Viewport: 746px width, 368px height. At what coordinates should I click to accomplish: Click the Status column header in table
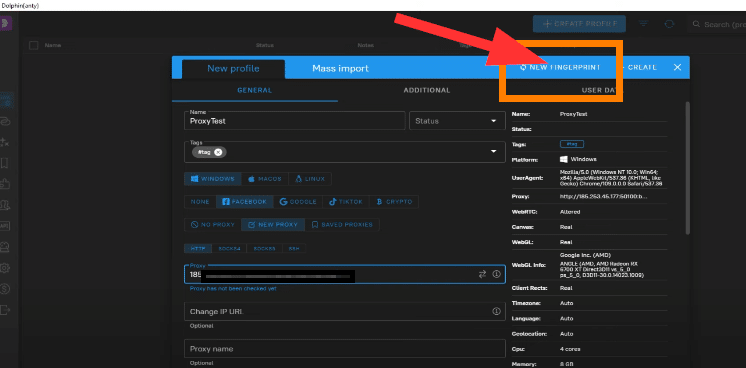click(x=265, y=45)
